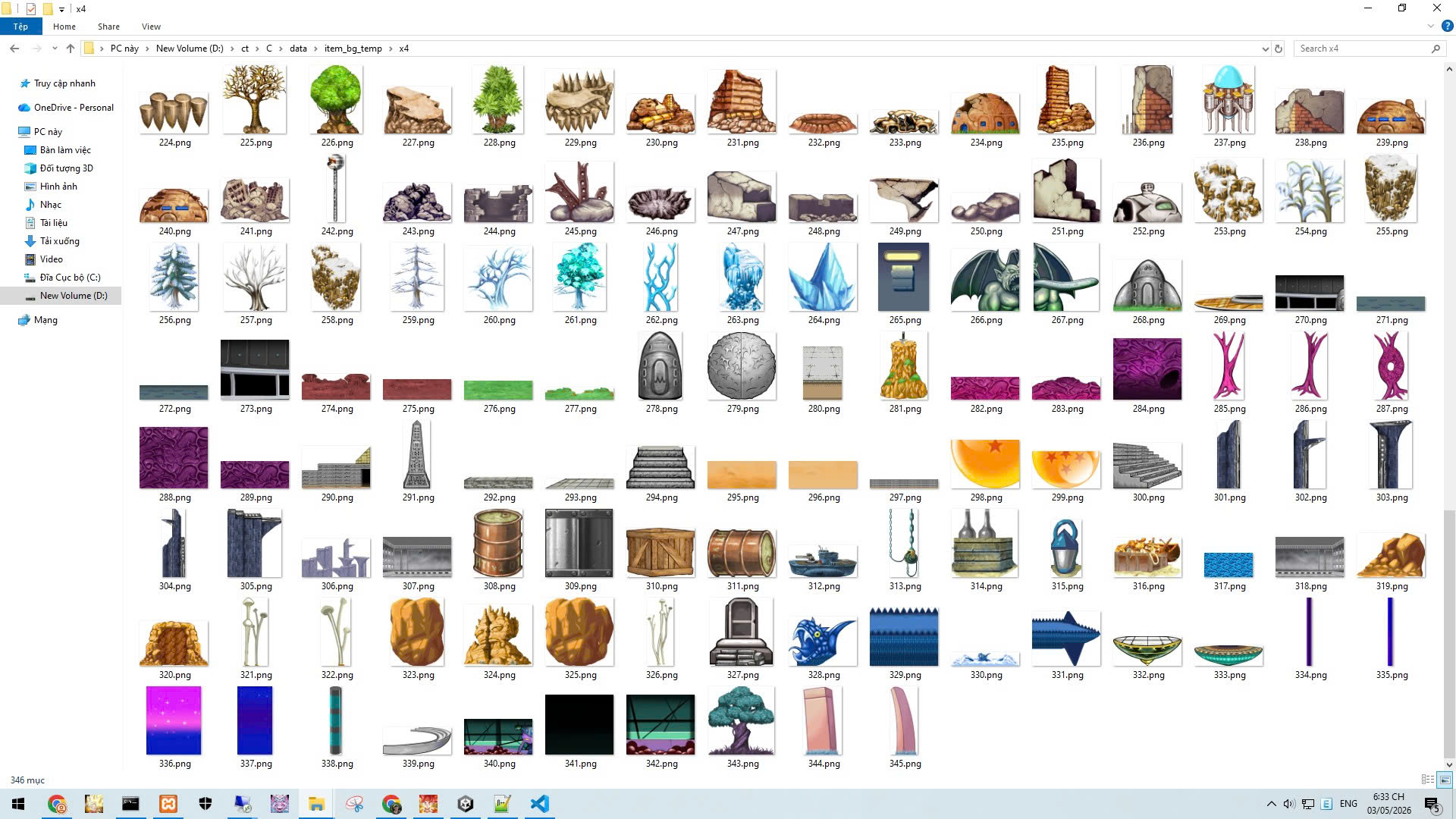Select file name 310.png

point(661,586)
